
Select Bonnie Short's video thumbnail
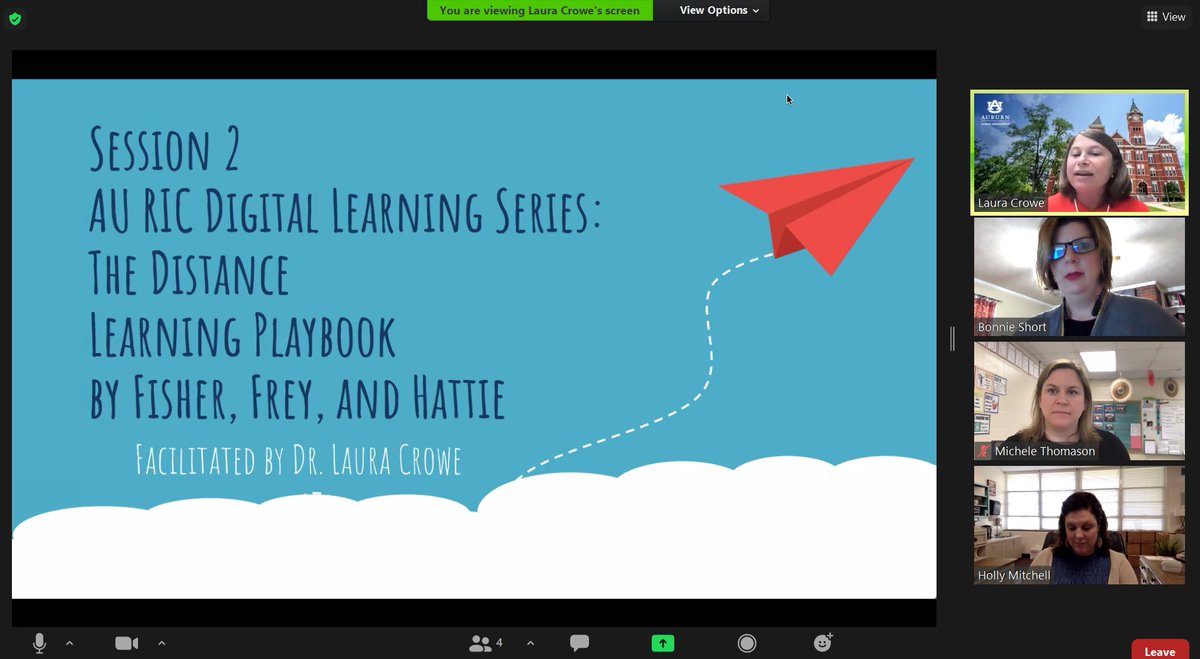point(1079,277)
